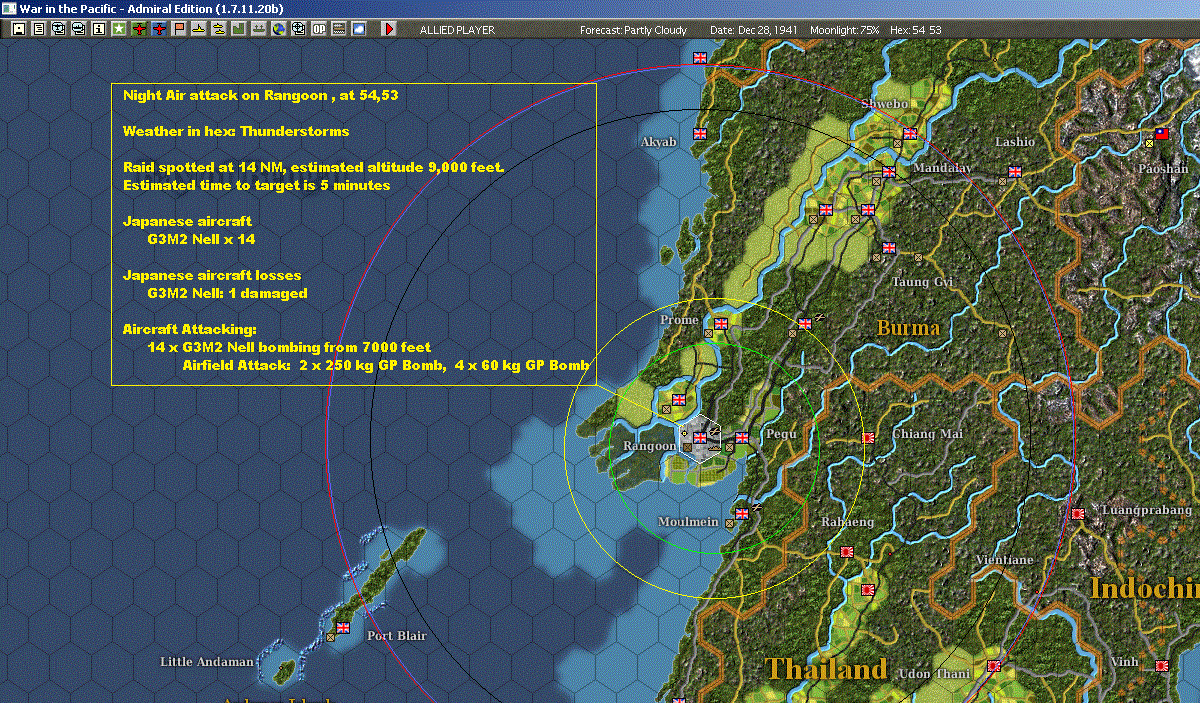Screen dimensions: 1200x703
Task: Click 'Airfield Attack' bomb loadout line
Action: pyautogui.click(x=385, y=366)
